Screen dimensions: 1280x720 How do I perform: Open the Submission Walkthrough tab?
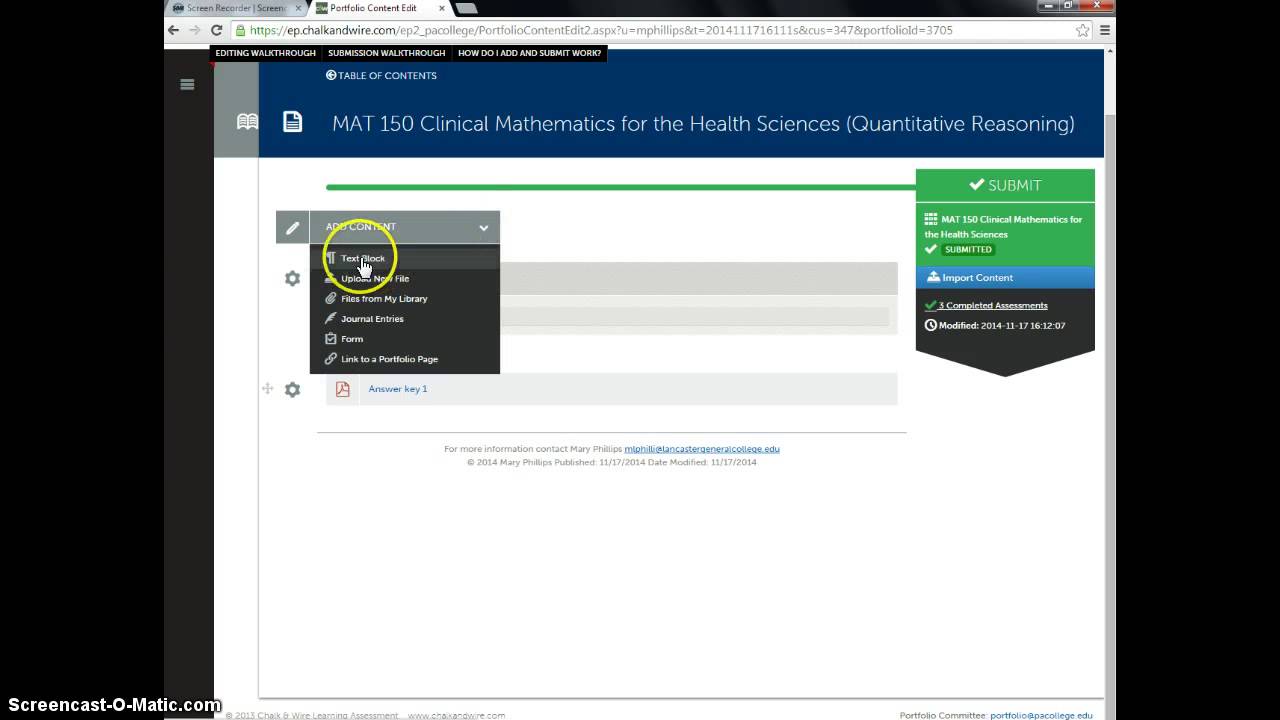pos(386,53)
